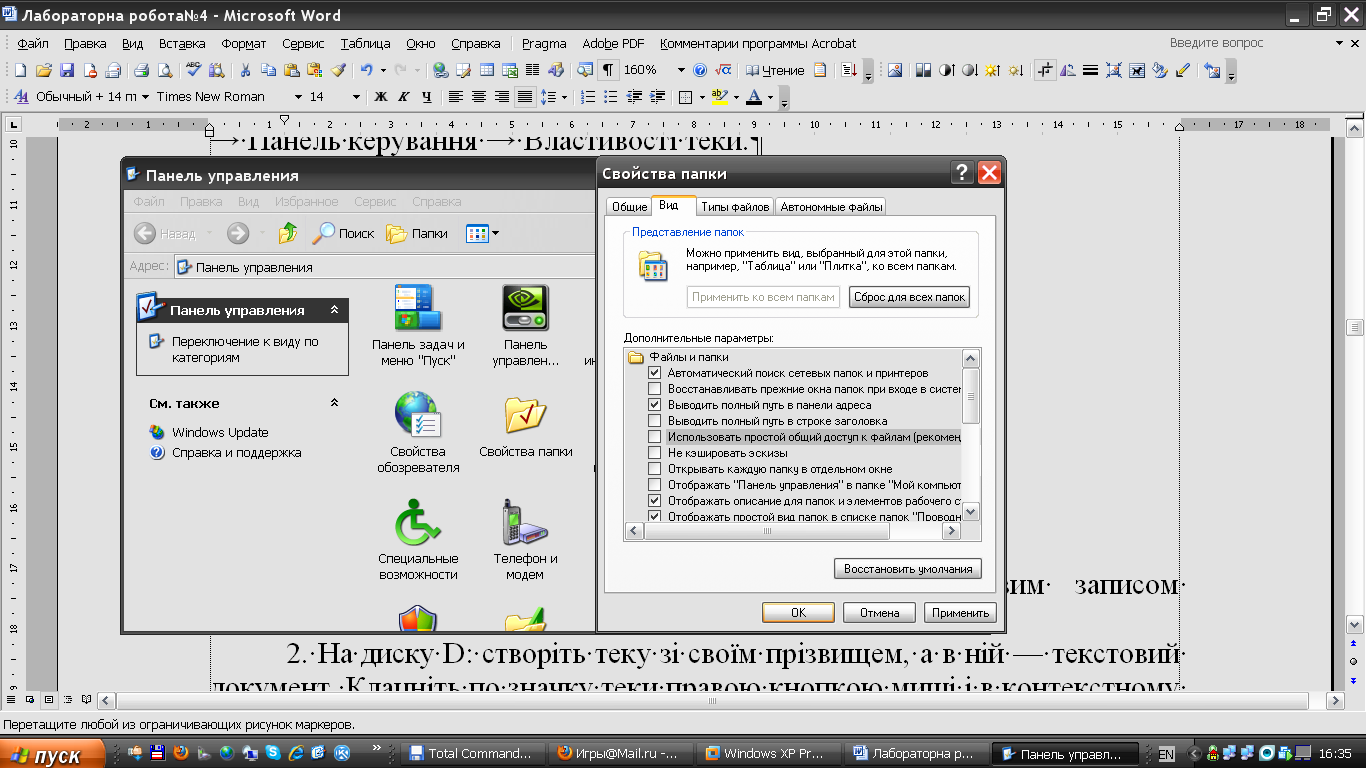Click OK in the Свойства папки dialog
Viewport: 1366px width, 768px height.
click(x=798, y=613)
